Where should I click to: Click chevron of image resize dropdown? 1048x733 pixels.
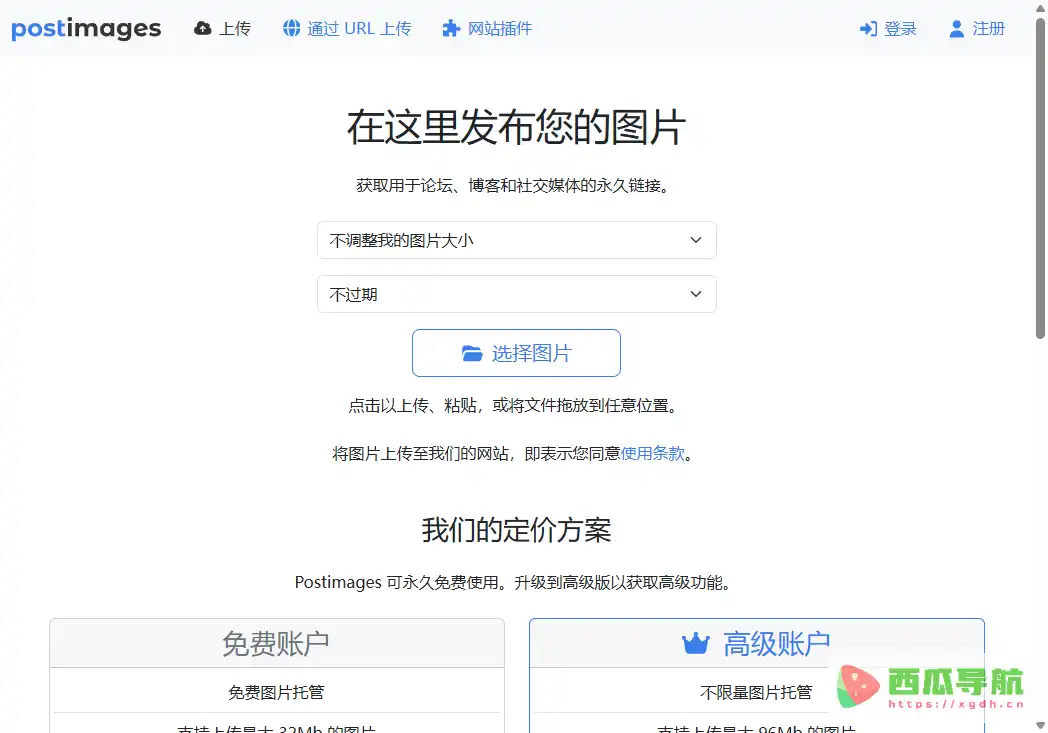(x=696, y=240)
